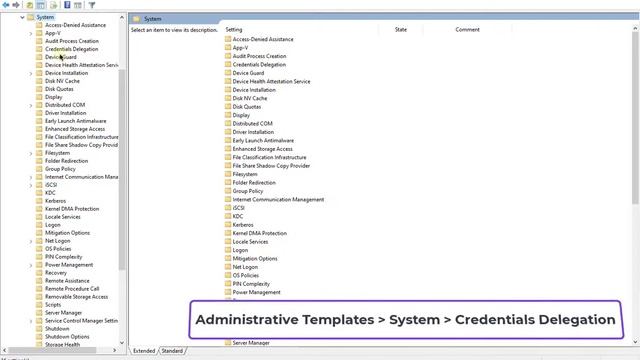Click details pane scrollbar up arrow

tap(635, 28)
